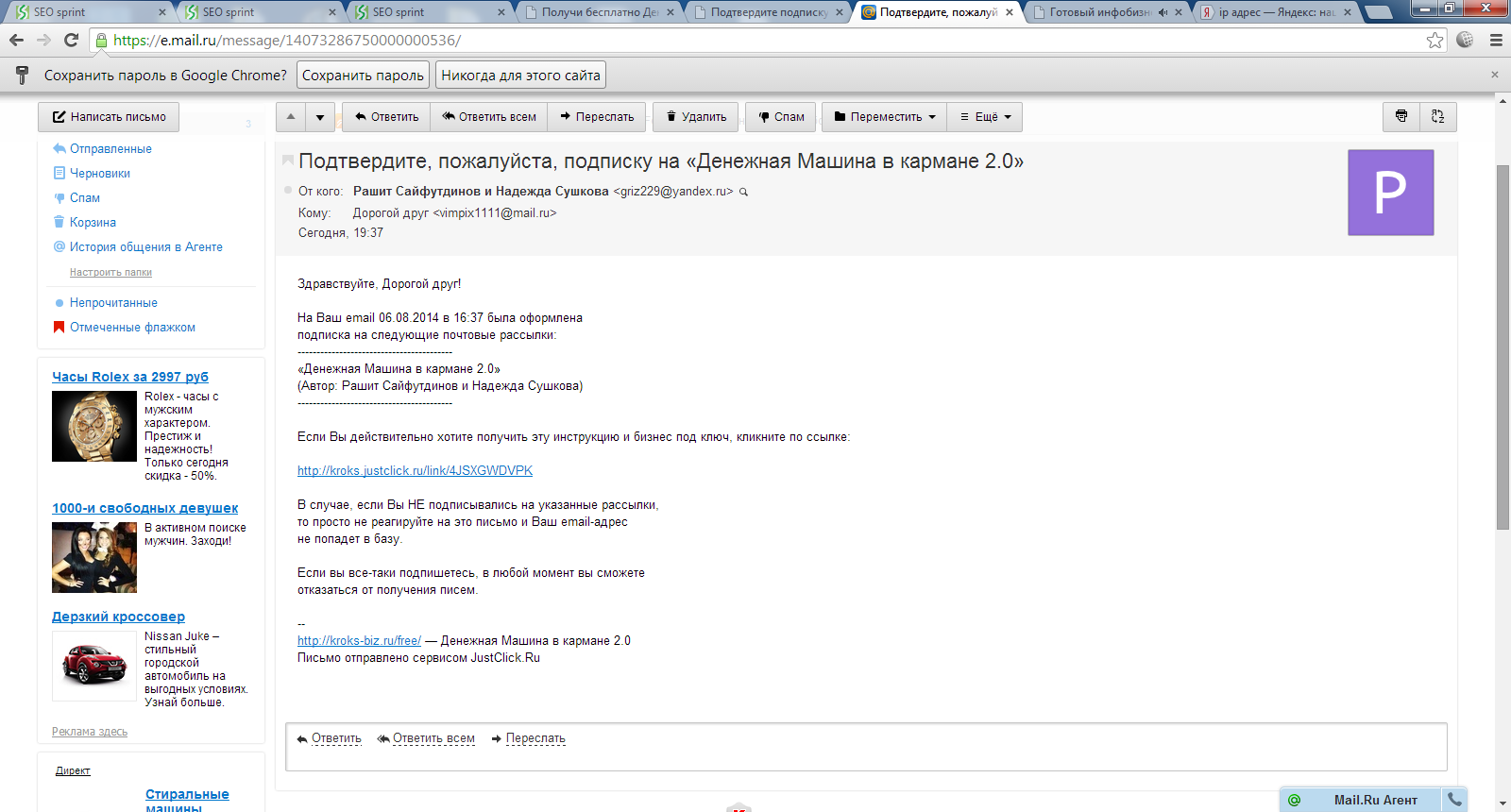Search sender's messages with the magnifier icon
Viewport: 1511px width, 812px height.
(743, 192)
